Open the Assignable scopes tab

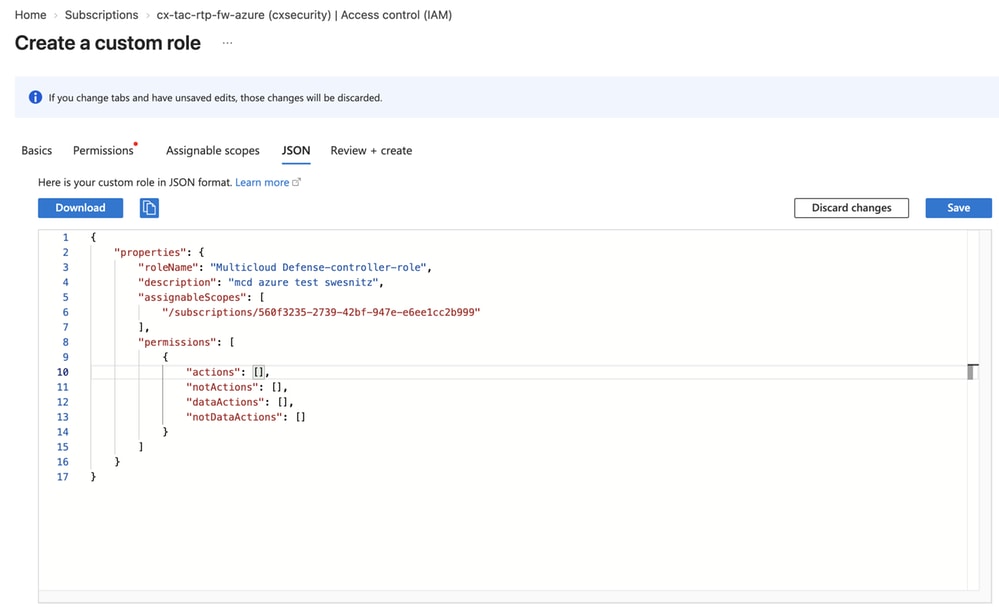click(213, 150)
